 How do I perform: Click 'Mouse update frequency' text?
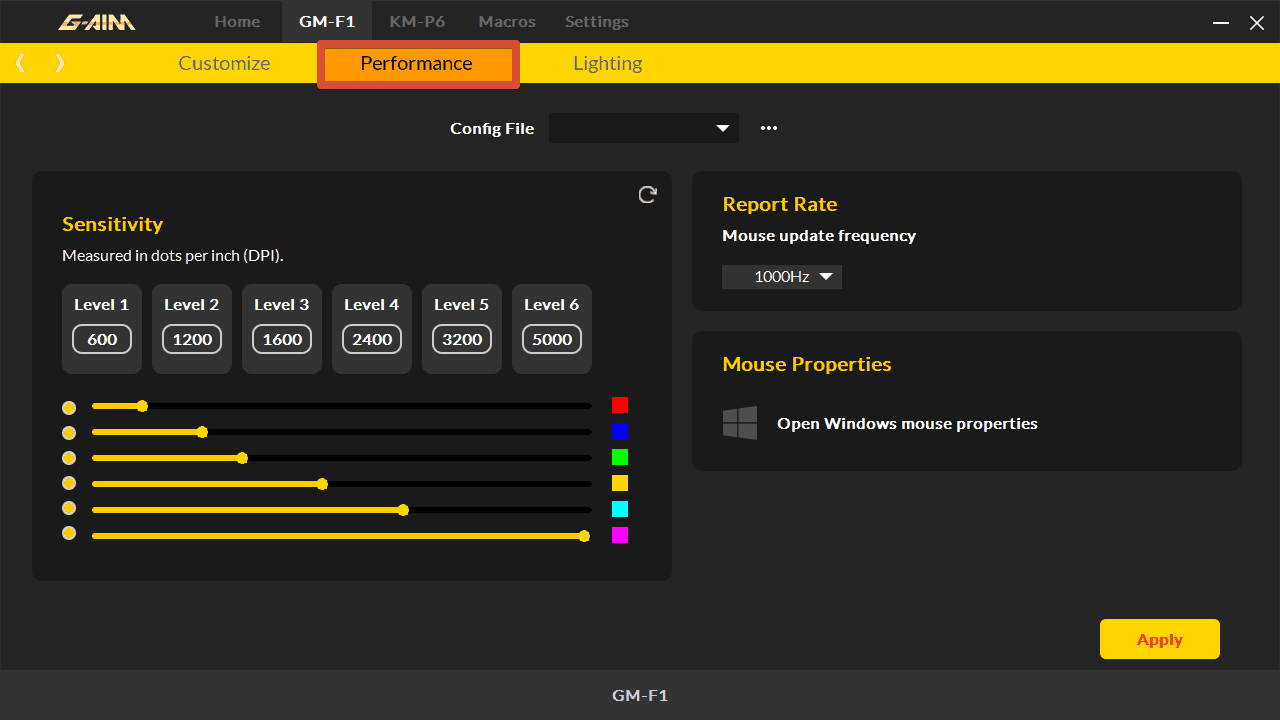[x=819, y=236]
